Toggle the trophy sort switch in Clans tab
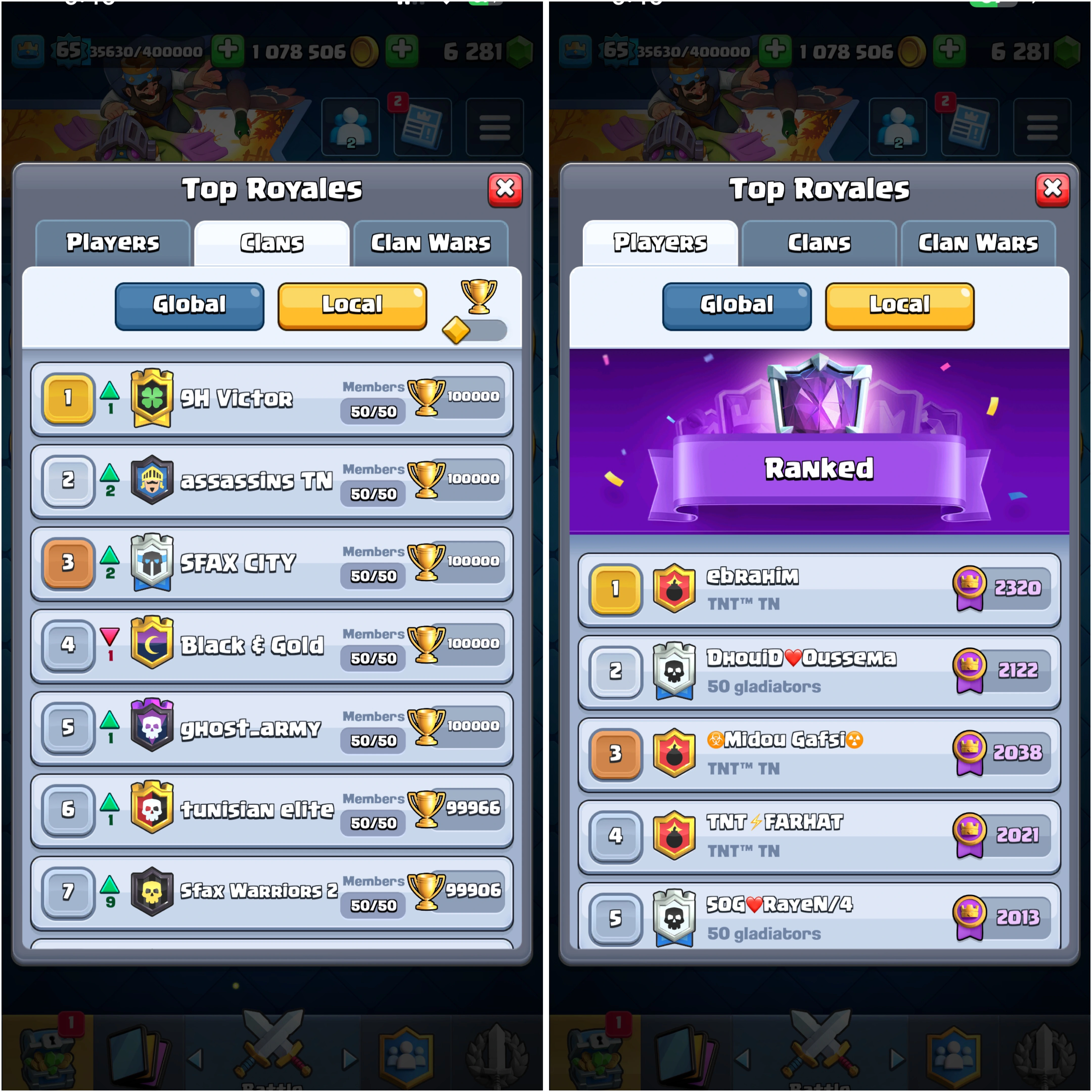The height and width of the screenshot is (1092, 1092). tap(475, 330)
